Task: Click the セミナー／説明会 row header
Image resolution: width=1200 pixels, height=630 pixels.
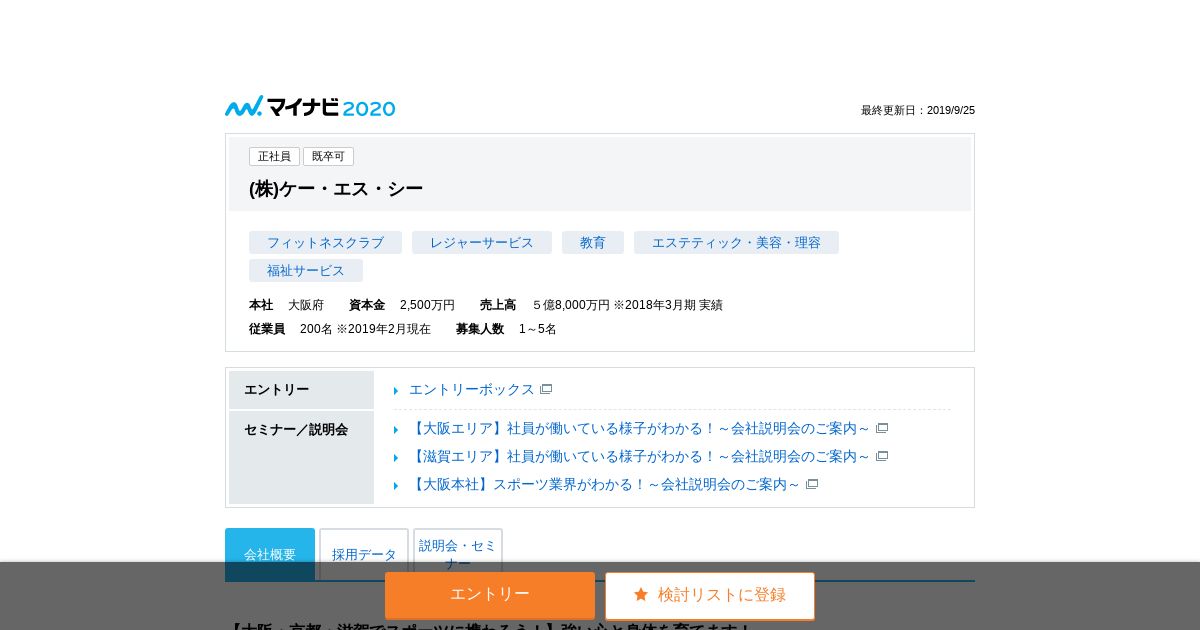Action: [x=301, y=457]
